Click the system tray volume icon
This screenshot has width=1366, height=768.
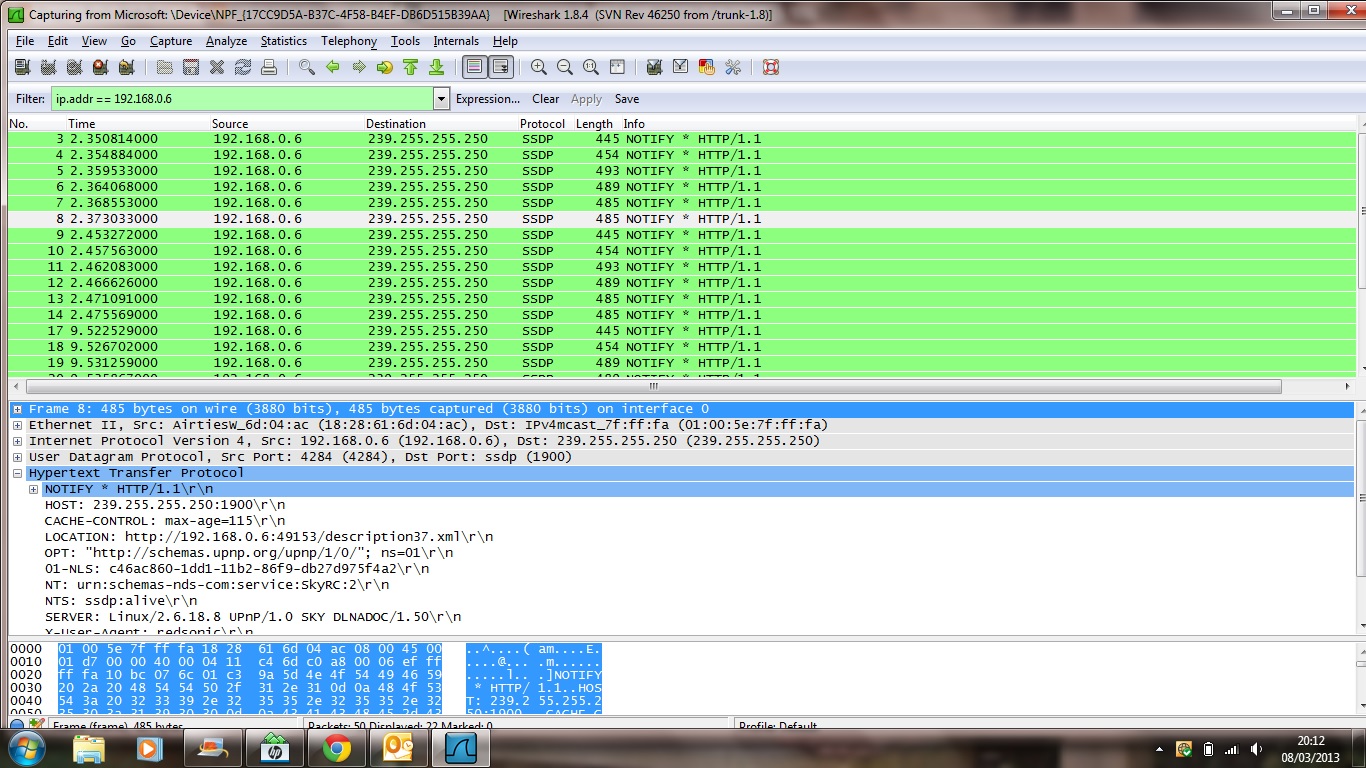[1255, 749]
